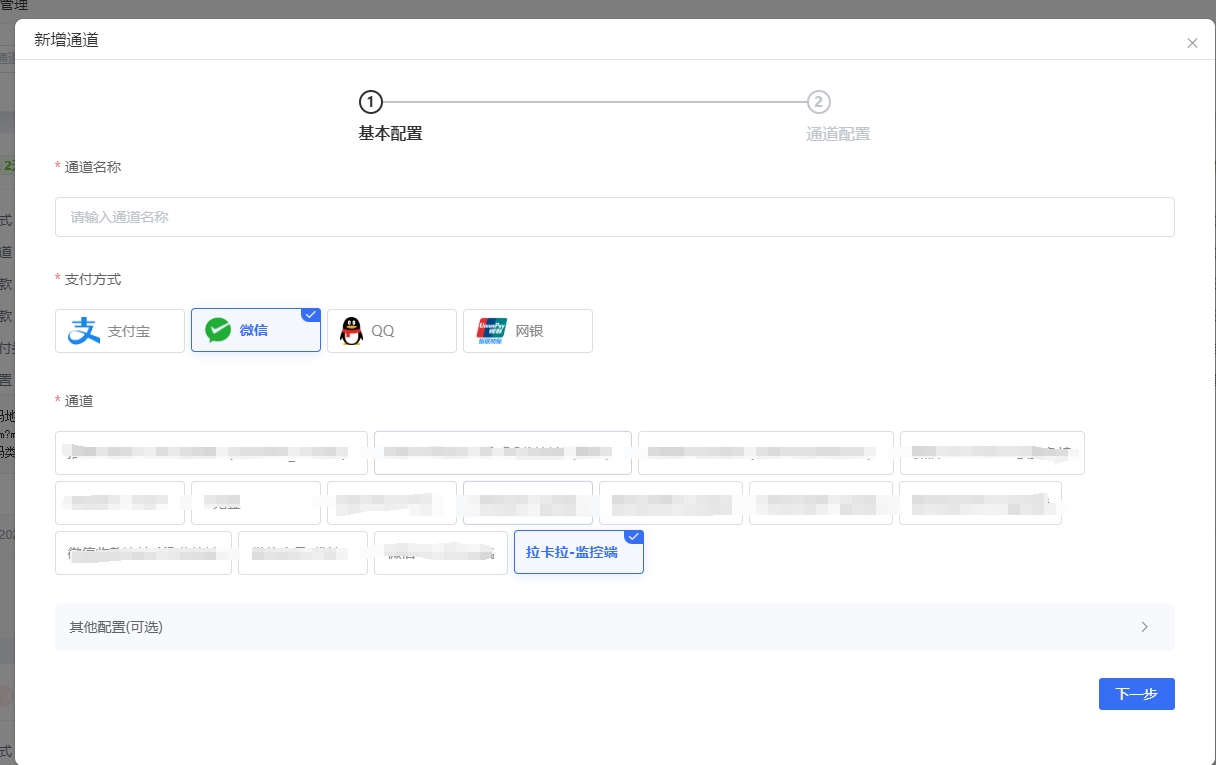Click the step 1 circle indicator

(x=370, y=102)
